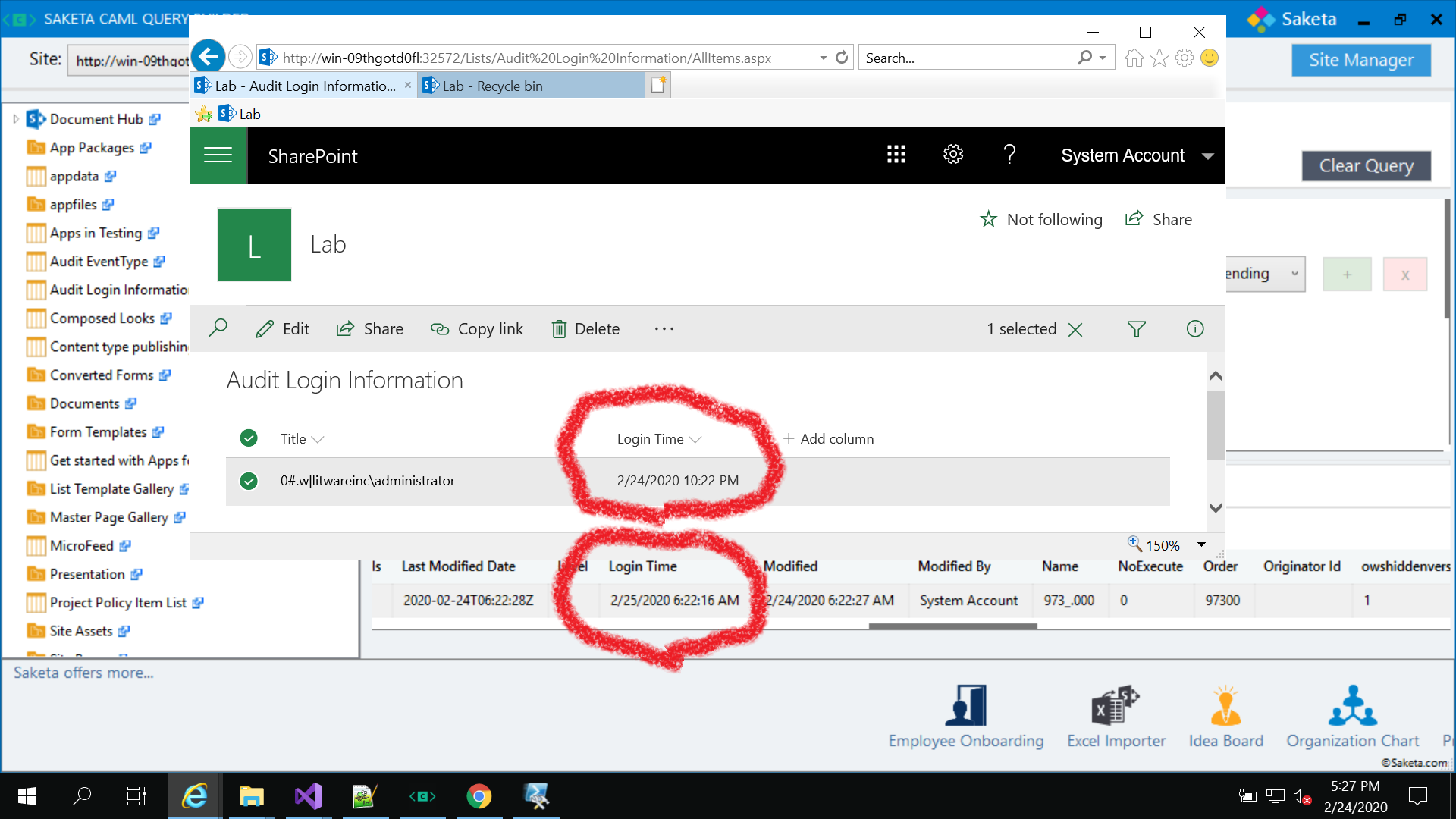The image size is (1456, 819).
Task: Open the SharePoint app launcher waffle icon
Action: pos(896,155)
